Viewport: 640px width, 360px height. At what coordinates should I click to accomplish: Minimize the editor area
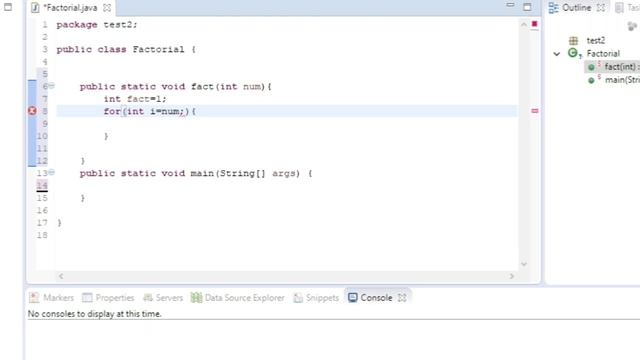[x=510, y=5]
